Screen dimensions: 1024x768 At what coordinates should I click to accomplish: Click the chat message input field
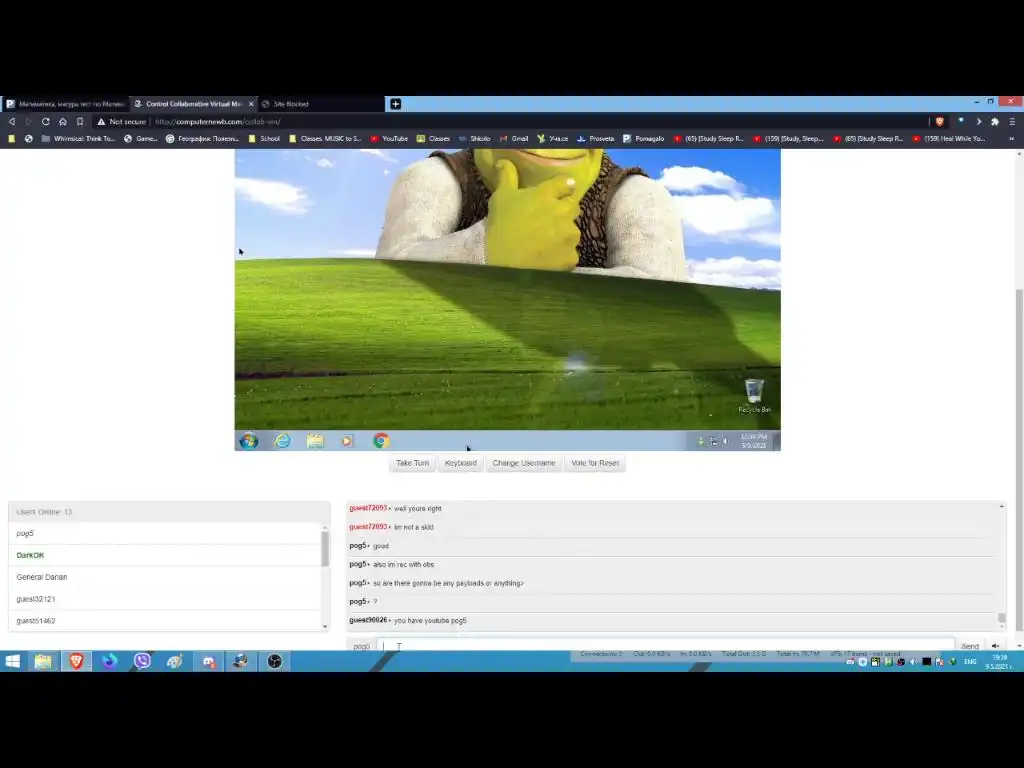[665, 645]
